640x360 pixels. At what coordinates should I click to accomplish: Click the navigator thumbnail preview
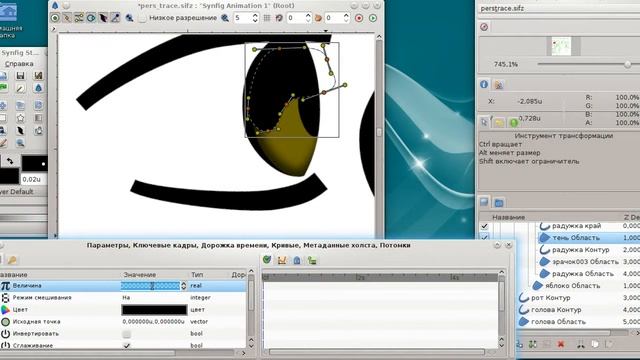click(561, 46)
